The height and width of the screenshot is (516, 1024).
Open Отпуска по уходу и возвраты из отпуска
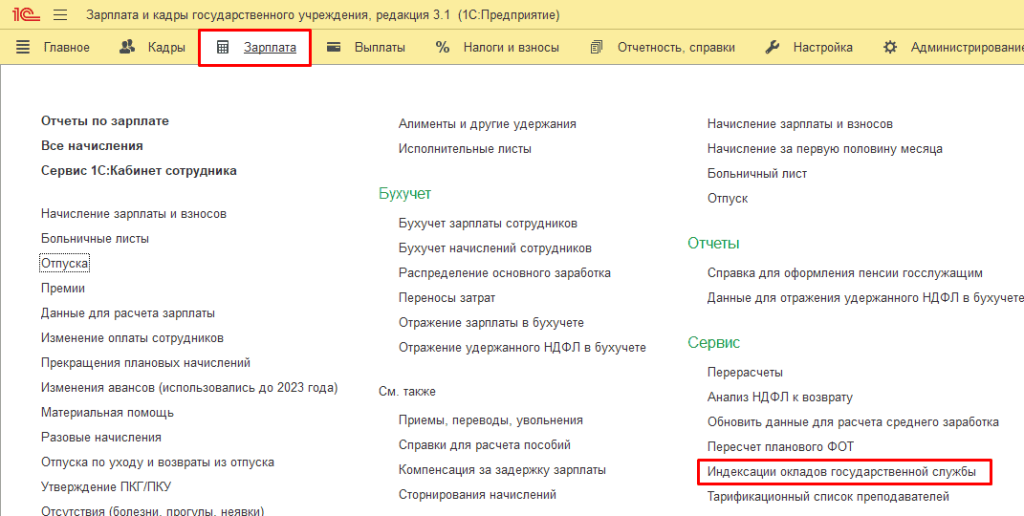[x=157, y=462]
